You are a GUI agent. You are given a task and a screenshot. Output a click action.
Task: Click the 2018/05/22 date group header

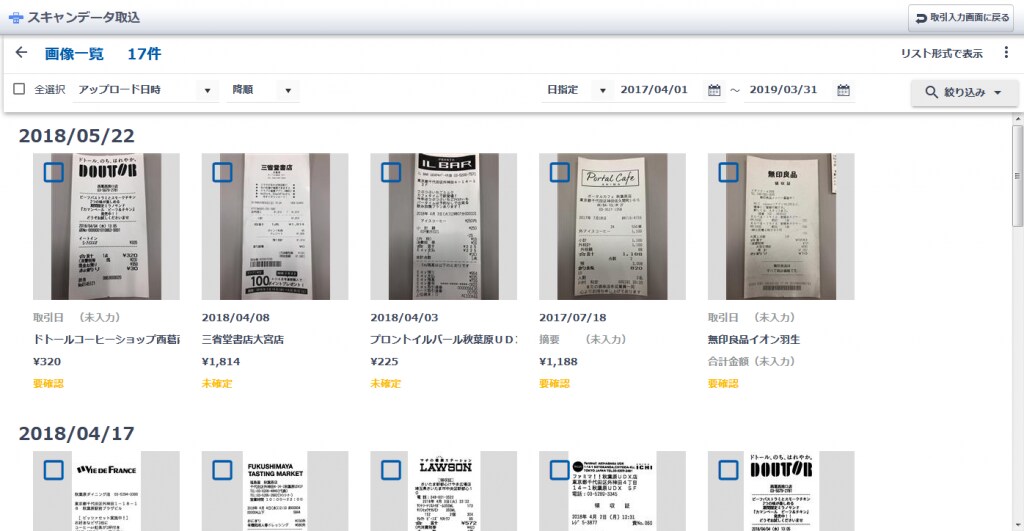coord(76,135)
